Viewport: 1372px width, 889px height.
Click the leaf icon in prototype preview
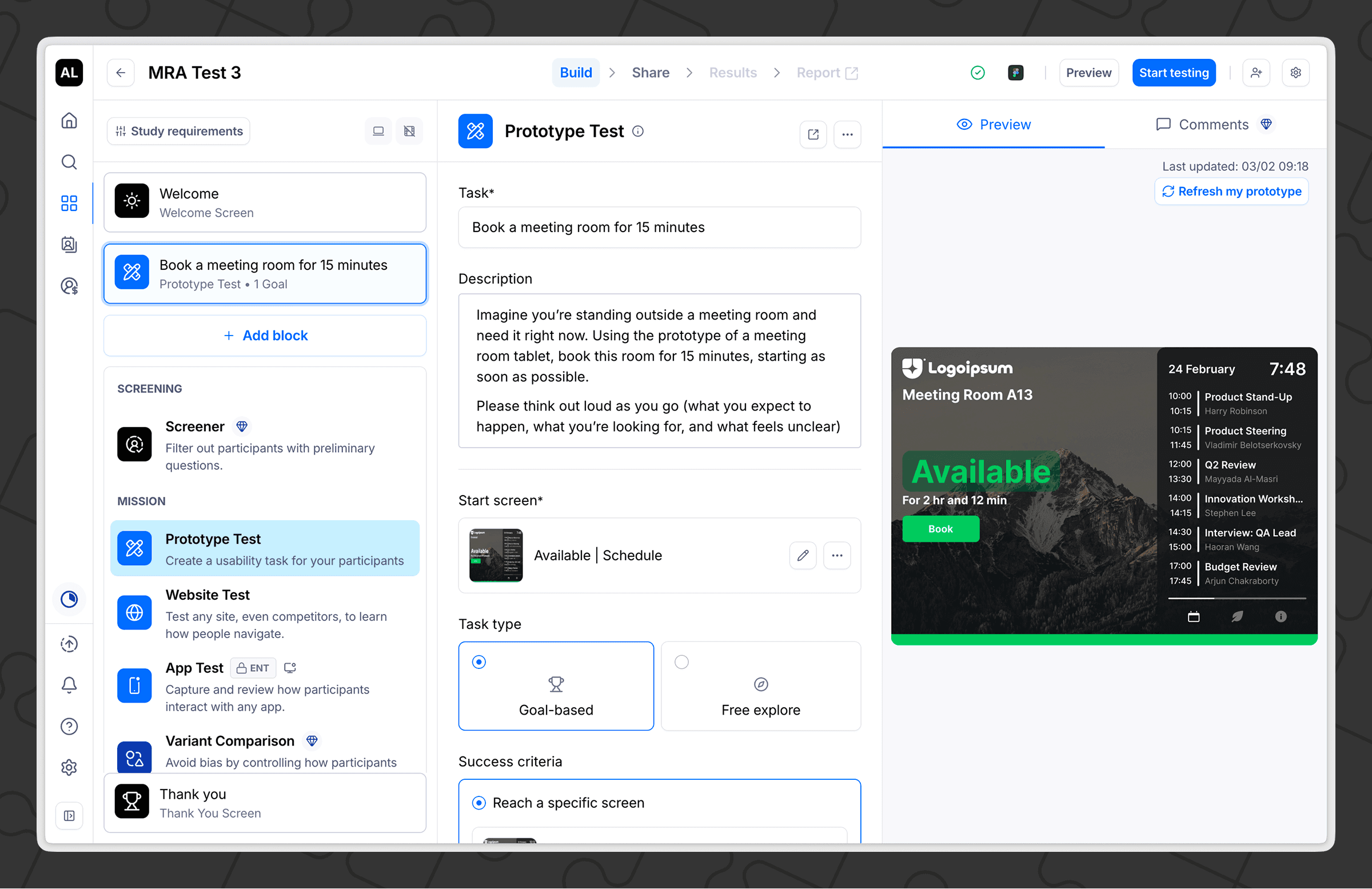pyautogui.click(x=1237, y=617)
